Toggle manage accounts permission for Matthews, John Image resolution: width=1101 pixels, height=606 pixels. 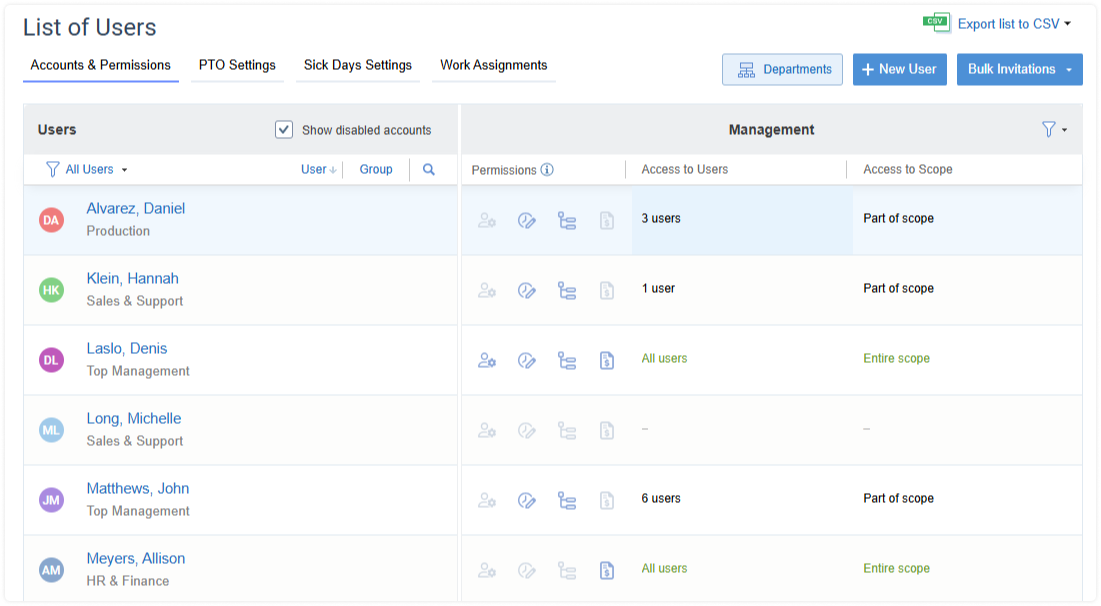487,500
